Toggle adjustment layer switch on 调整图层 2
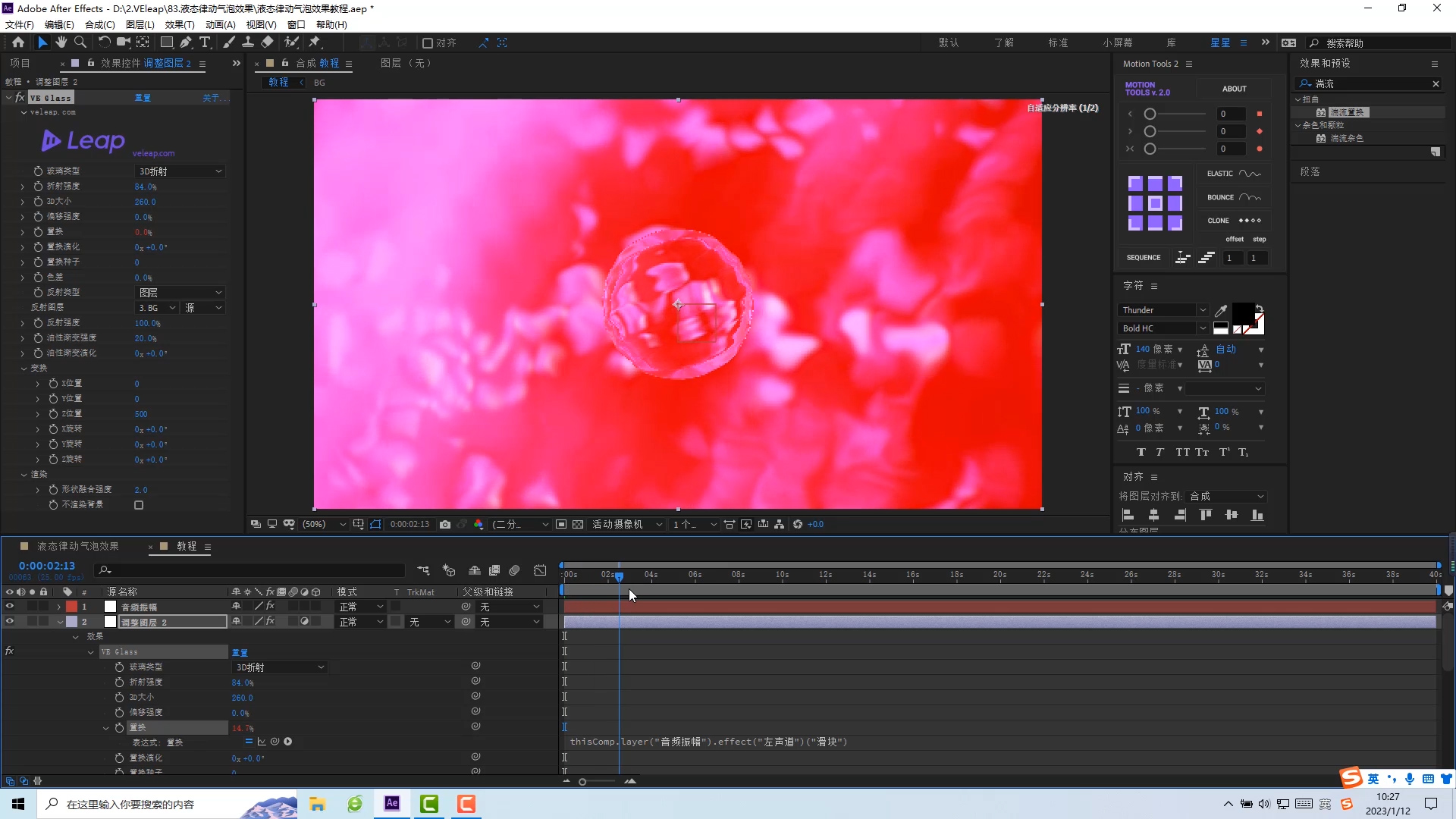The image size is (1456, 819). pos(305,622)
